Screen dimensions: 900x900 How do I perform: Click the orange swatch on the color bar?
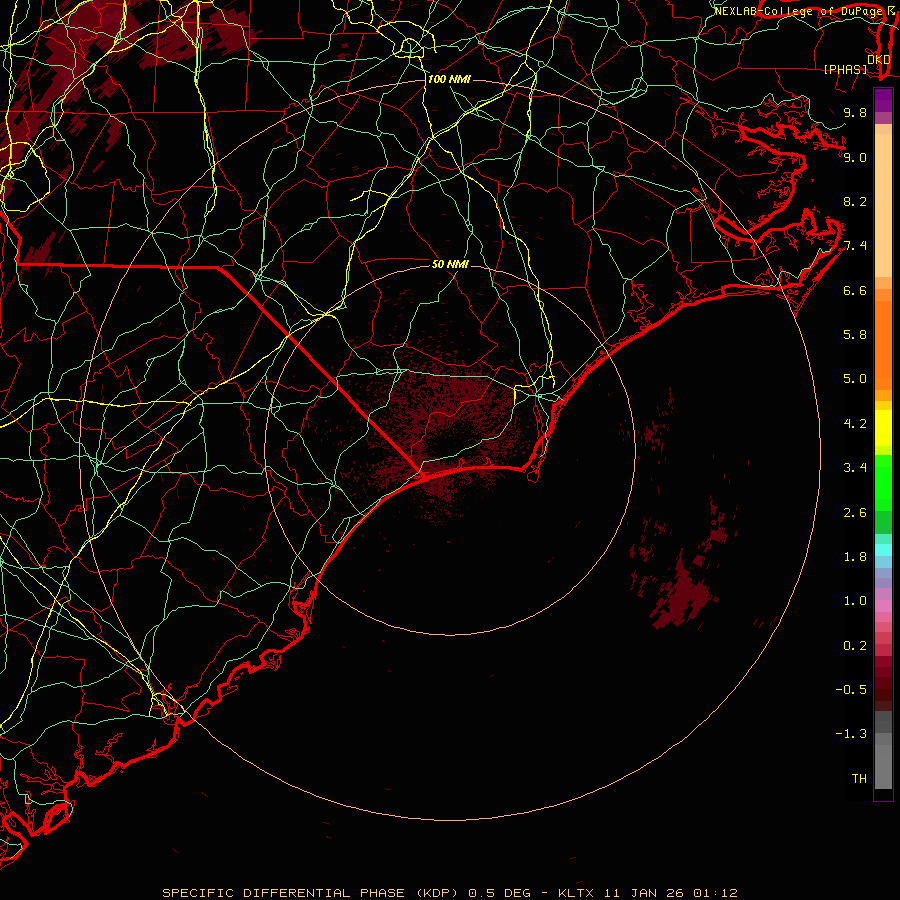point(883,346)
